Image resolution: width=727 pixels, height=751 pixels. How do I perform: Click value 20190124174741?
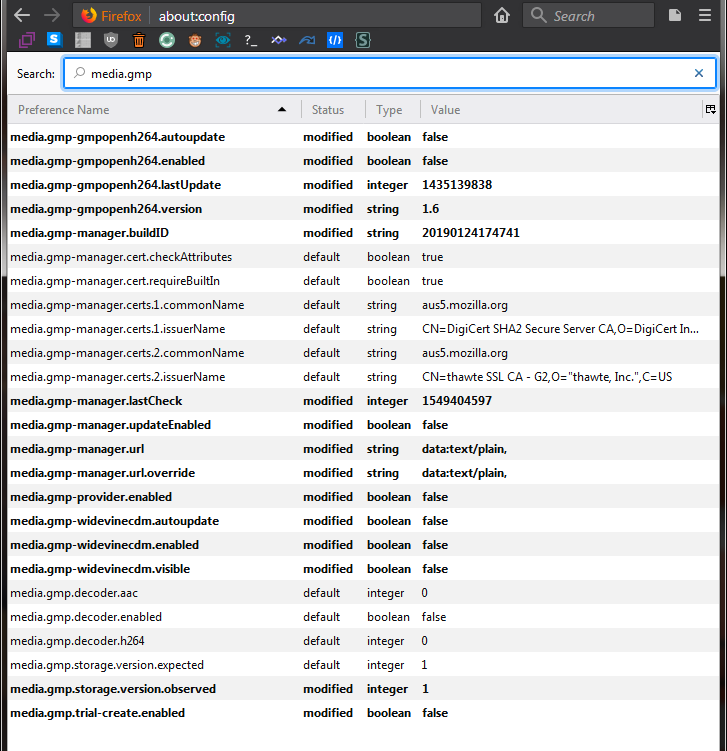(x=470, y=233)
